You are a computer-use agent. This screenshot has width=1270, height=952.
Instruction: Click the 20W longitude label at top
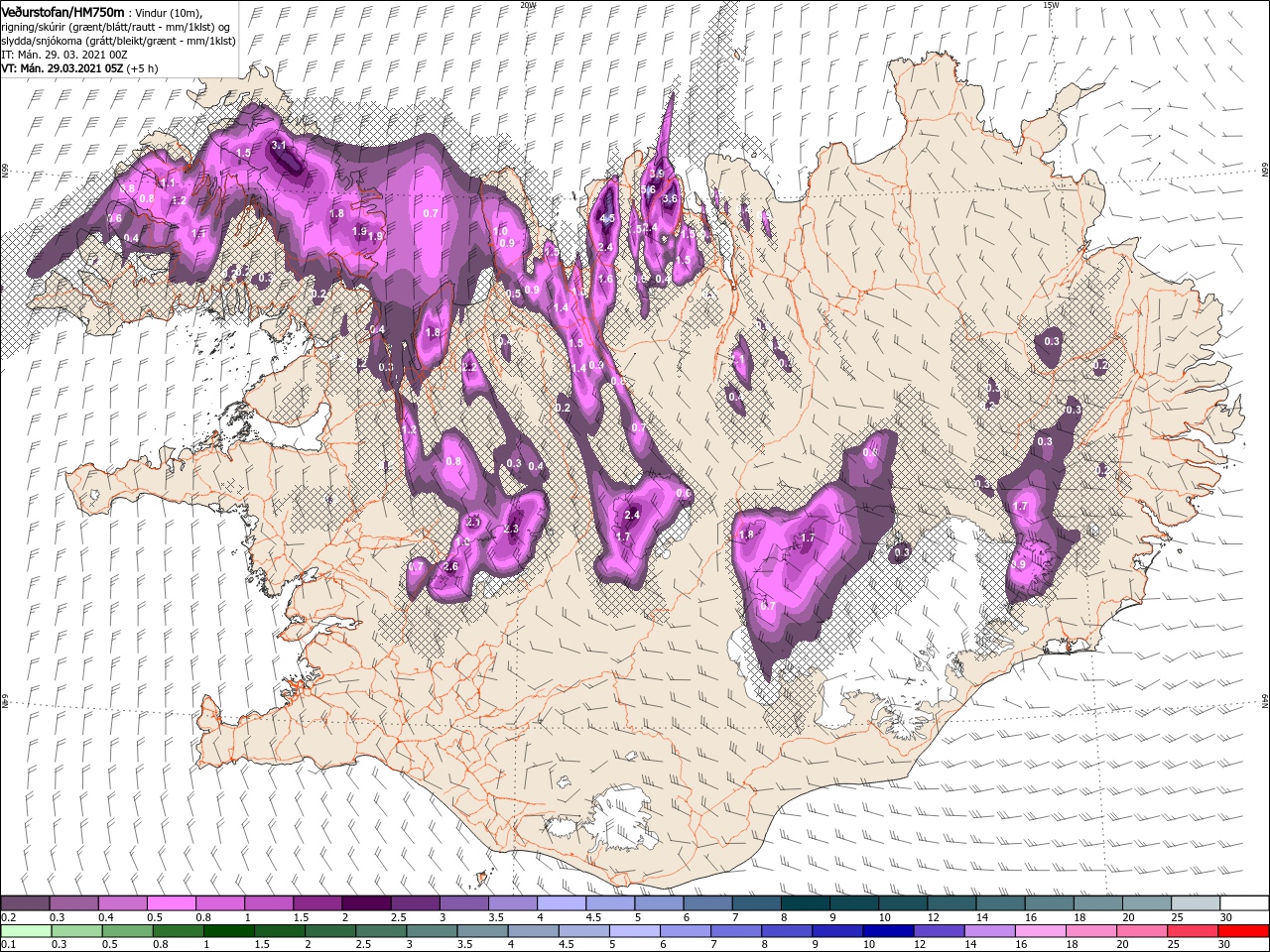coord(528,5)
